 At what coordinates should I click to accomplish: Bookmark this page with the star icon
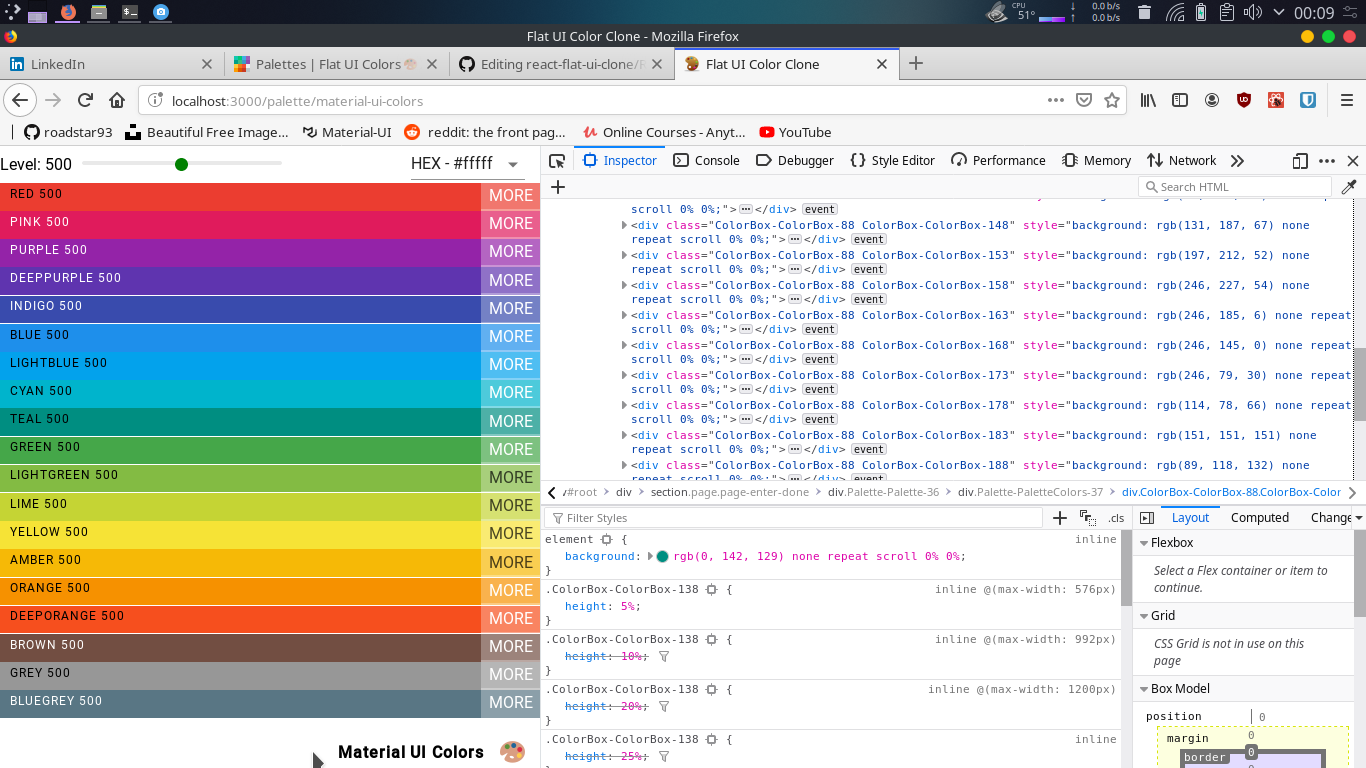tap(1112, 101)
